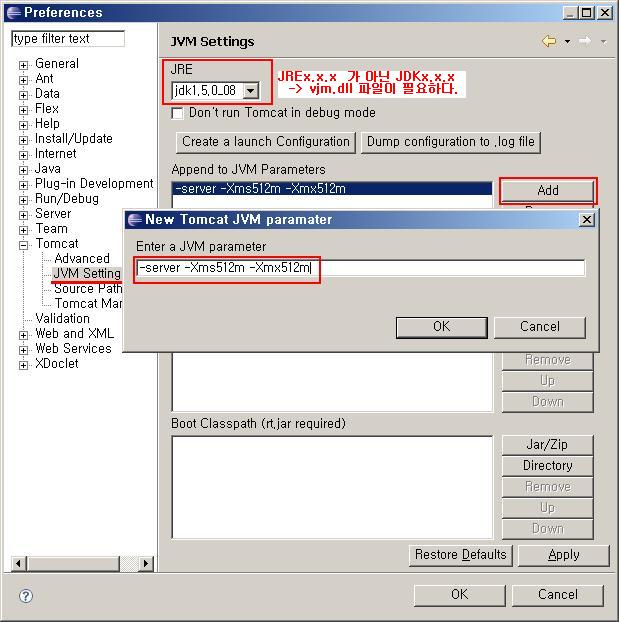Click Add for JVM Parameters
The width and height of the screenshot is (619, 622).
tap(548, 191)
